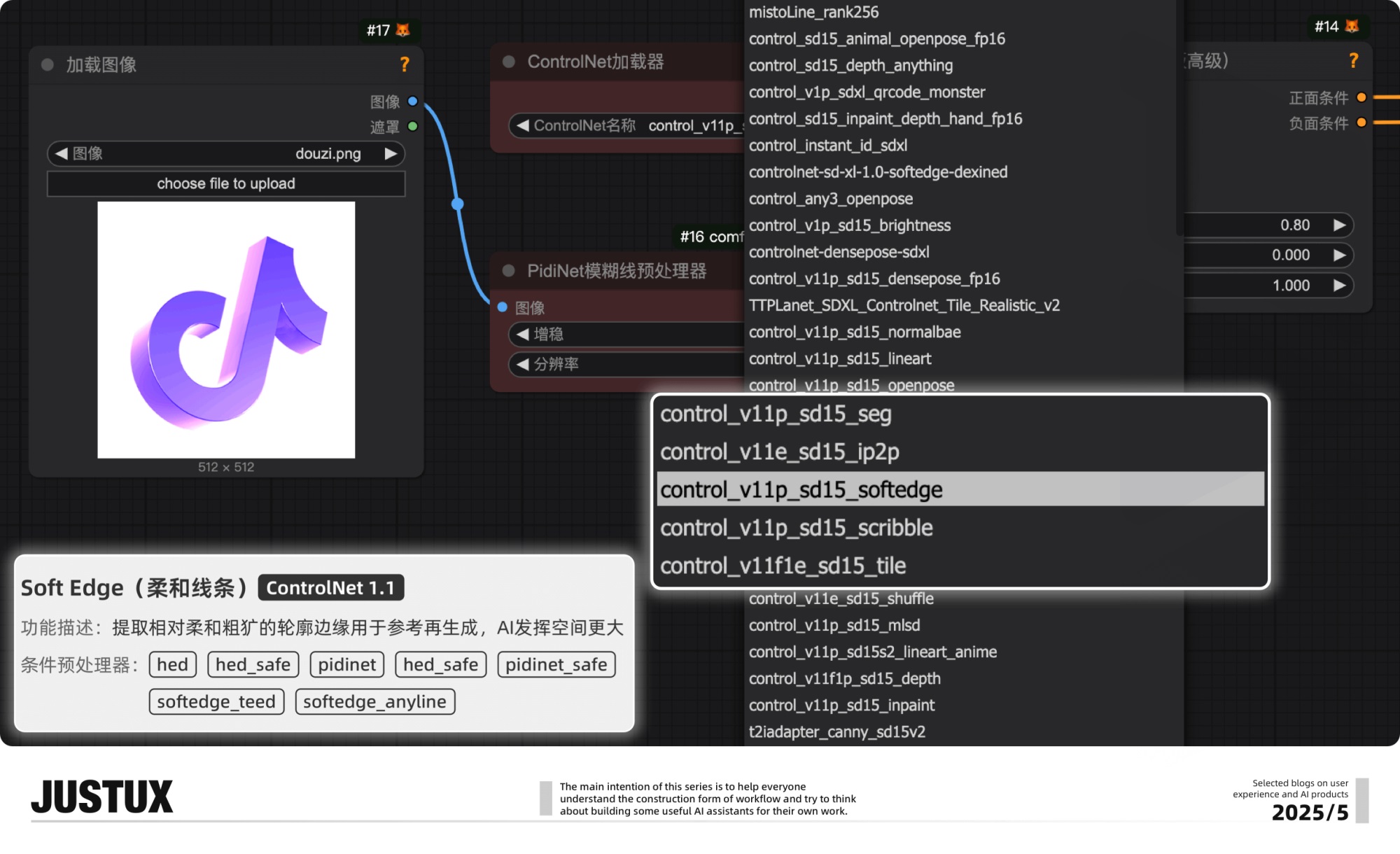This screenshot has width=1400, height=854.
Task: Toggle collapse dot on 加载图像 node
Action: (48, 65)
